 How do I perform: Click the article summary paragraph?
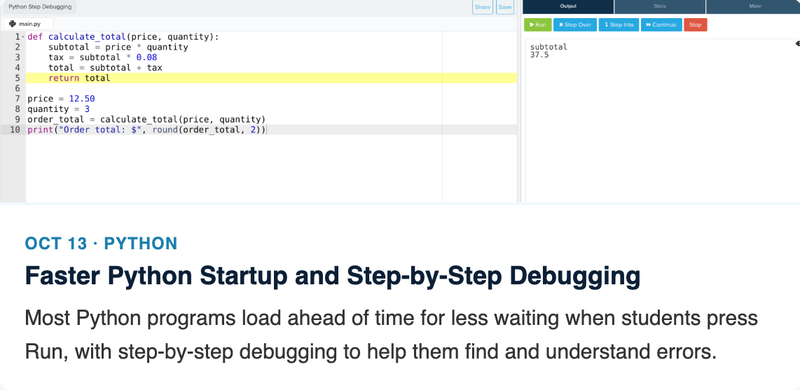pos(391,335)
